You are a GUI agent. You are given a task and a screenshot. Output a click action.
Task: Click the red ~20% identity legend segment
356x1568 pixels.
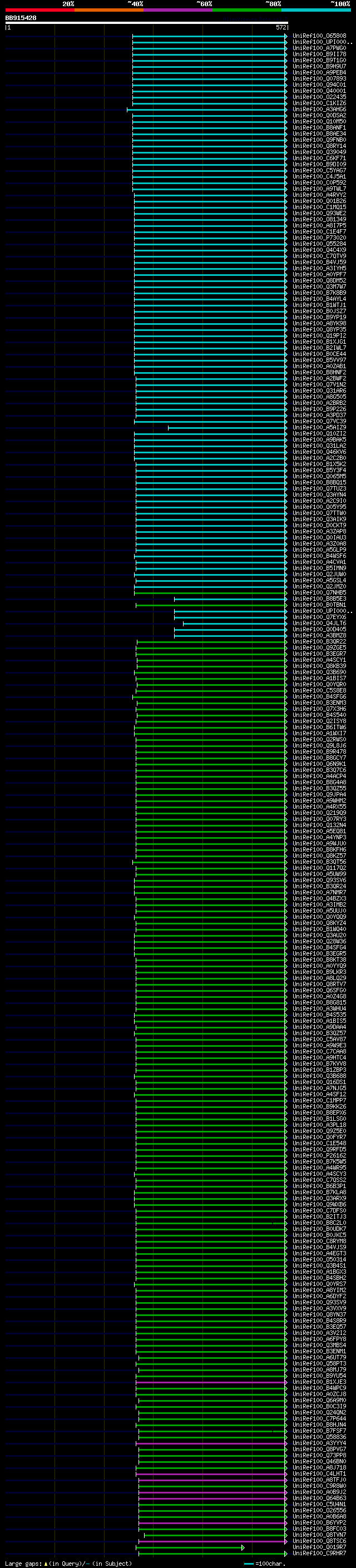[39, 10]
